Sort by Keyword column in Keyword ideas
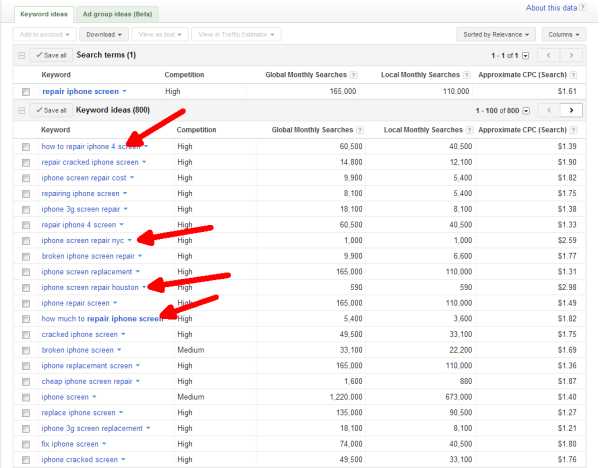This screenshot has height=468, width=600. tap(55, 130)
